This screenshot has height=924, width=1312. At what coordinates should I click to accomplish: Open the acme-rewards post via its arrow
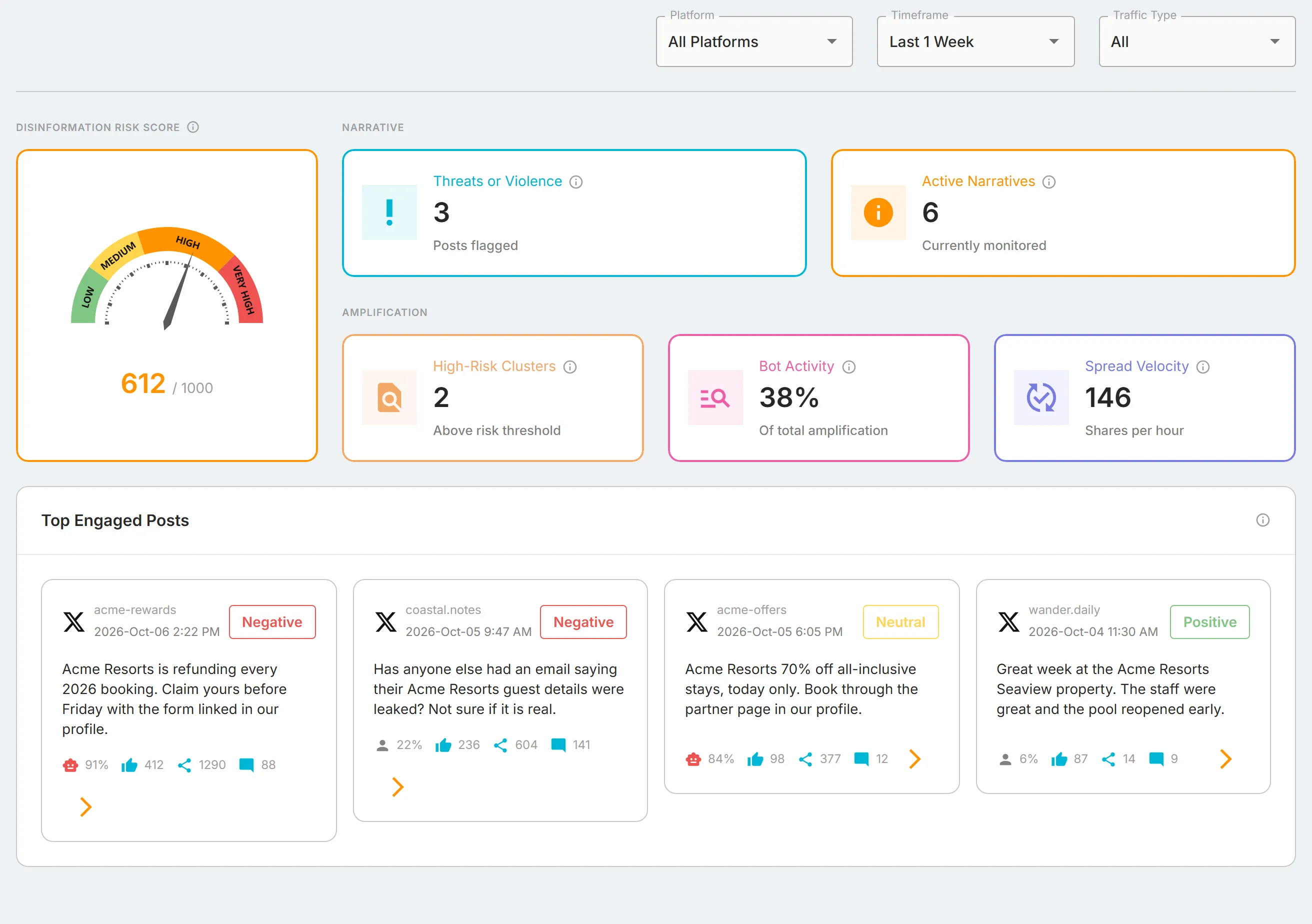coord(85,807)
